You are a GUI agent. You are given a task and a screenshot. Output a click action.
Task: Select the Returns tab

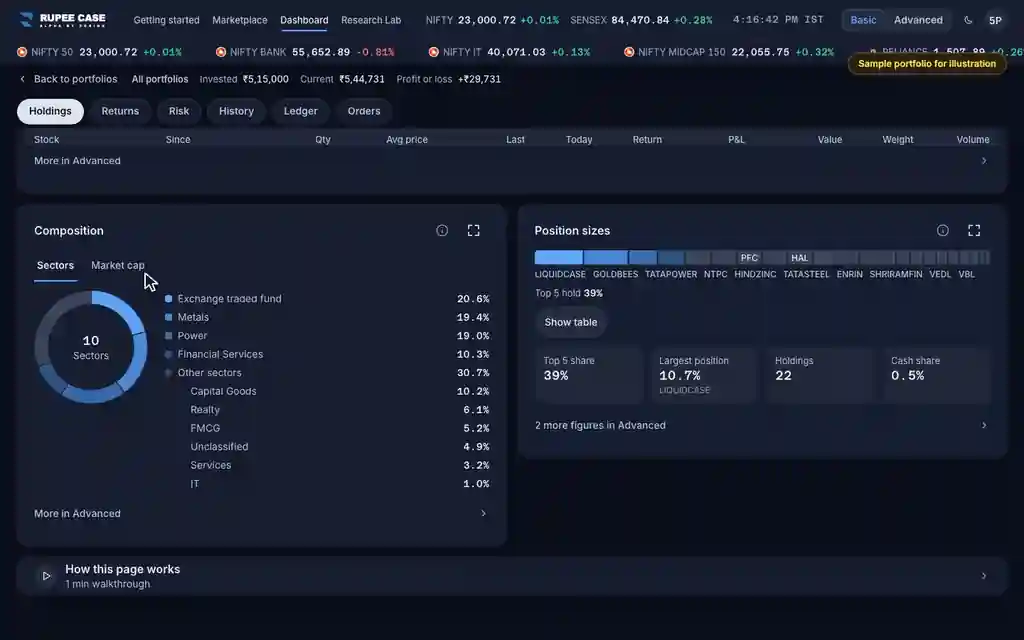click(x=120, y=111)
